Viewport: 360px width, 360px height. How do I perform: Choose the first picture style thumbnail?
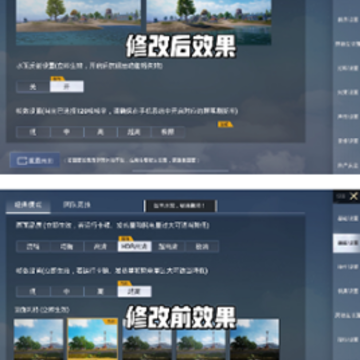(38, 339)
